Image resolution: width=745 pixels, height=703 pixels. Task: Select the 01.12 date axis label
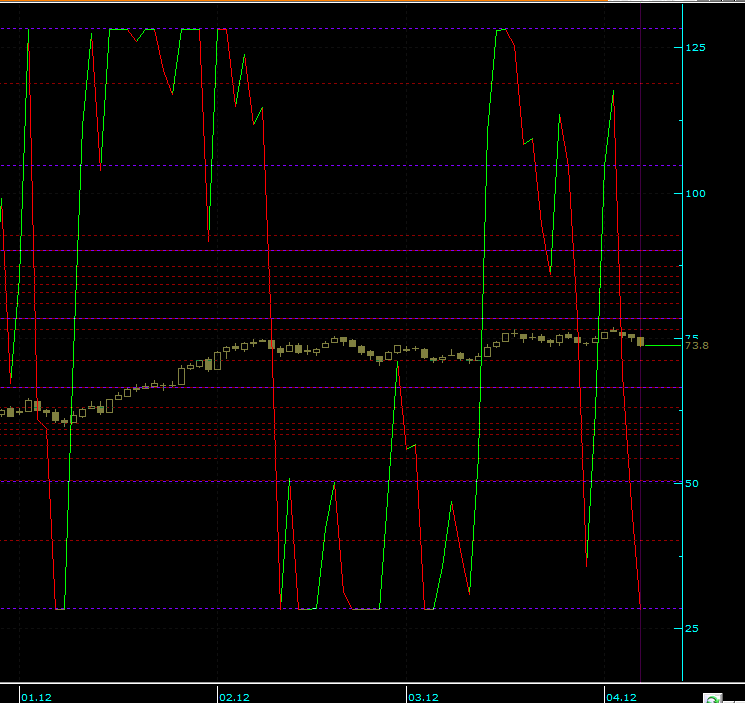coord(37,697)
